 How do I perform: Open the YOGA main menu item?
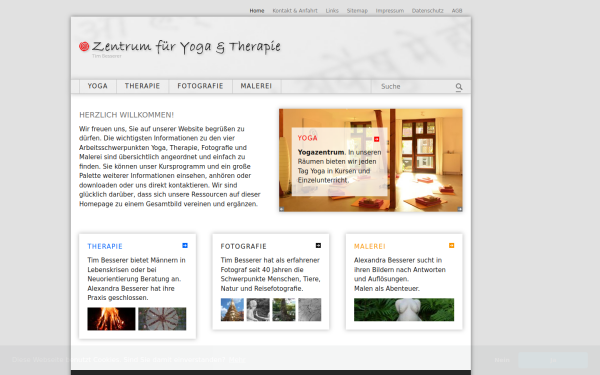[x=98, y=86]
